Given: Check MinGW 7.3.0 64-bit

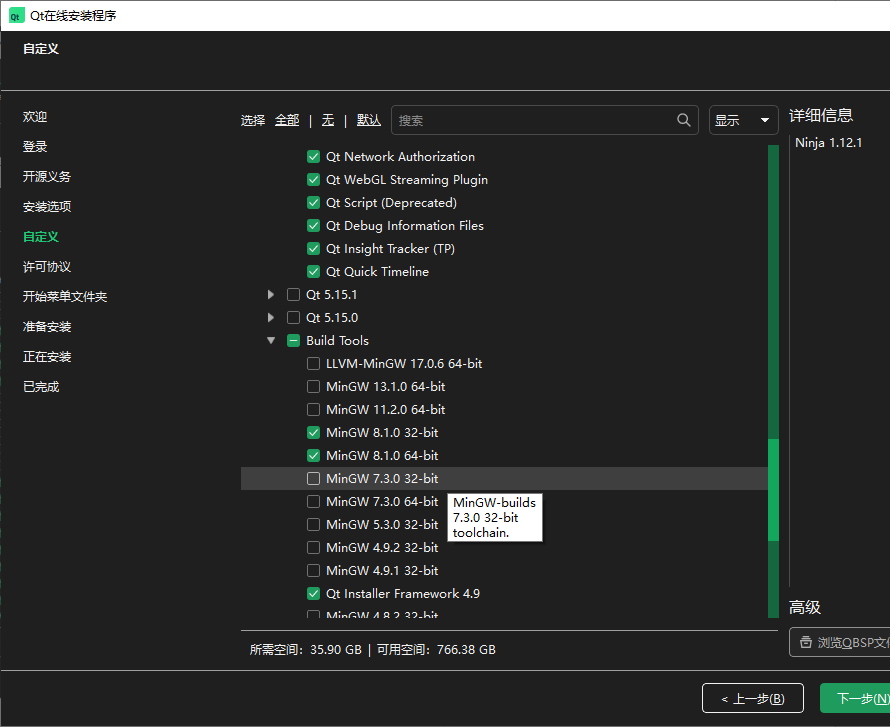Looking at the screenshot, I should coord(313,502).
